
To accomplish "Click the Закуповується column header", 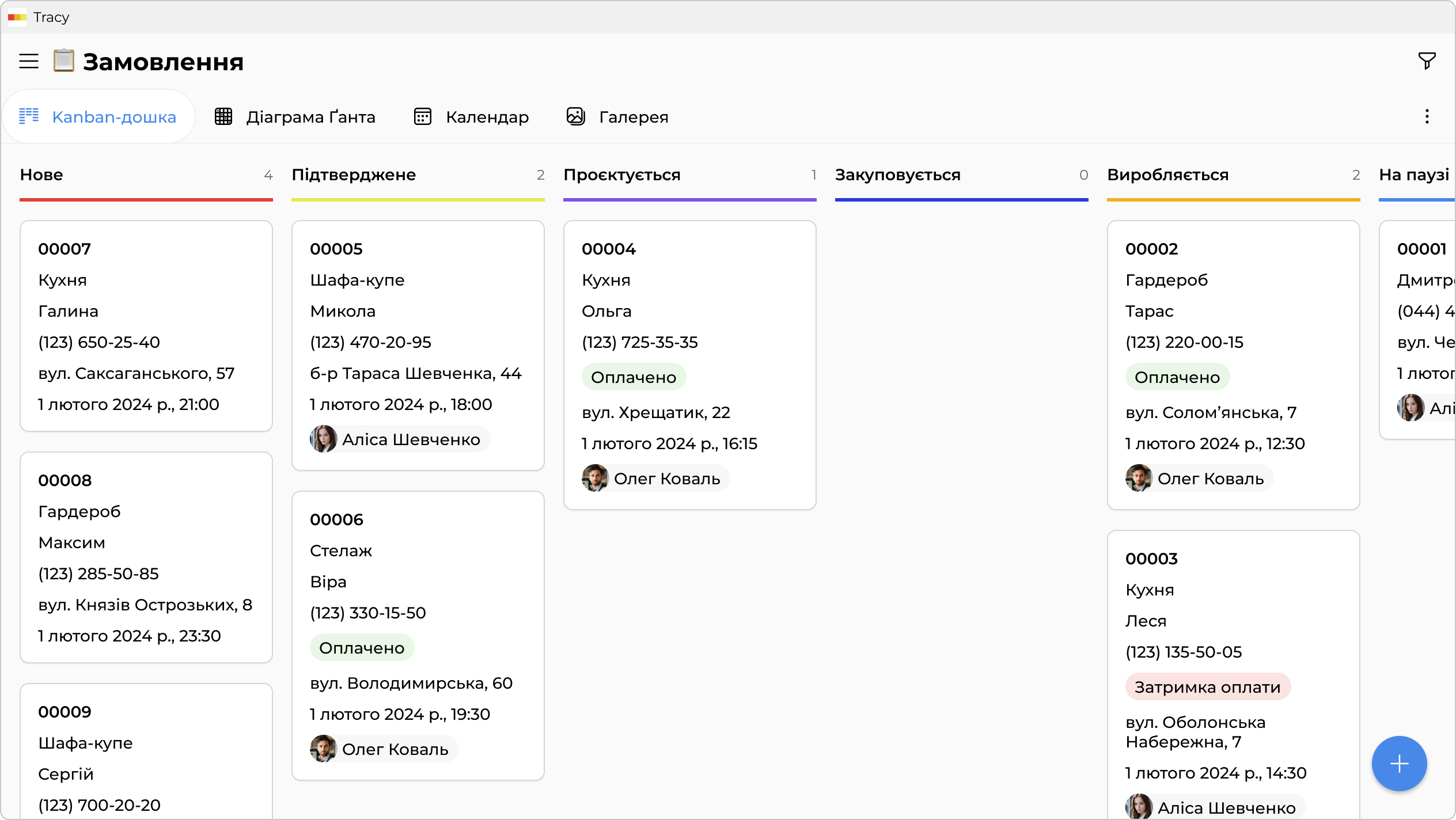I will (897, 175).
